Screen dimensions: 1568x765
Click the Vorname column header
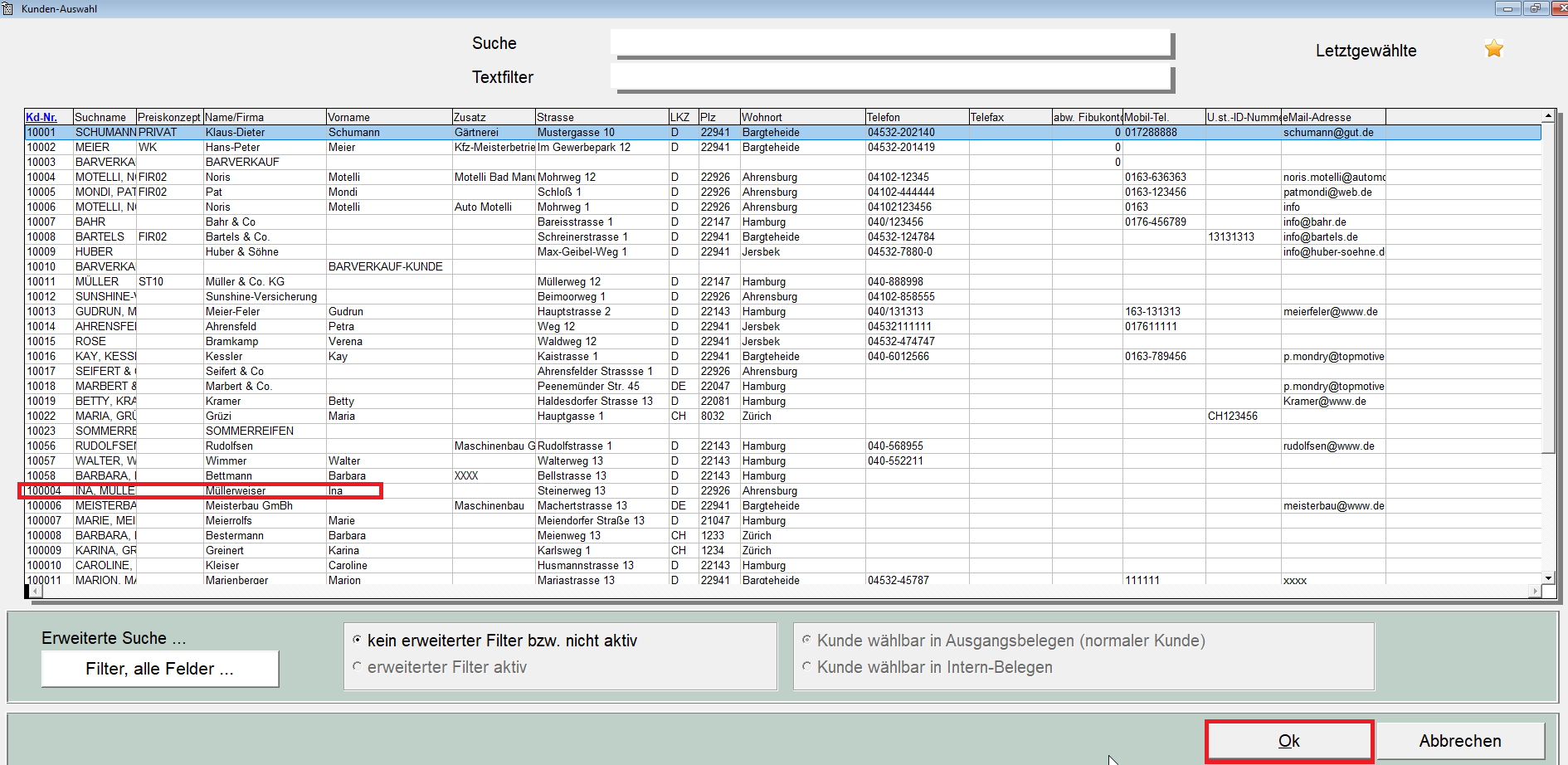click(389, 117)
